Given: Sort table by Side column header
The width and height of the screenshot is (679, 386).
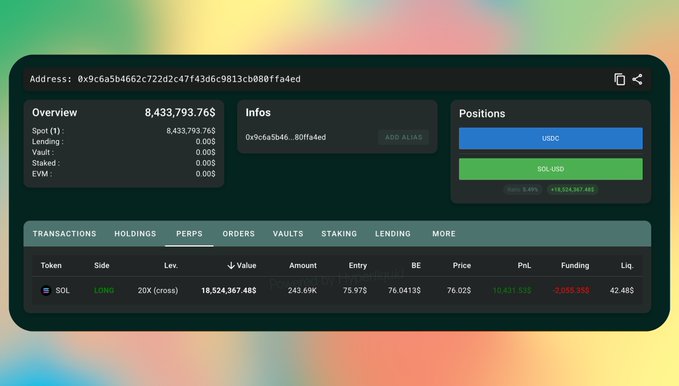Looking at the screenshot, I should [x=102, y=266].
